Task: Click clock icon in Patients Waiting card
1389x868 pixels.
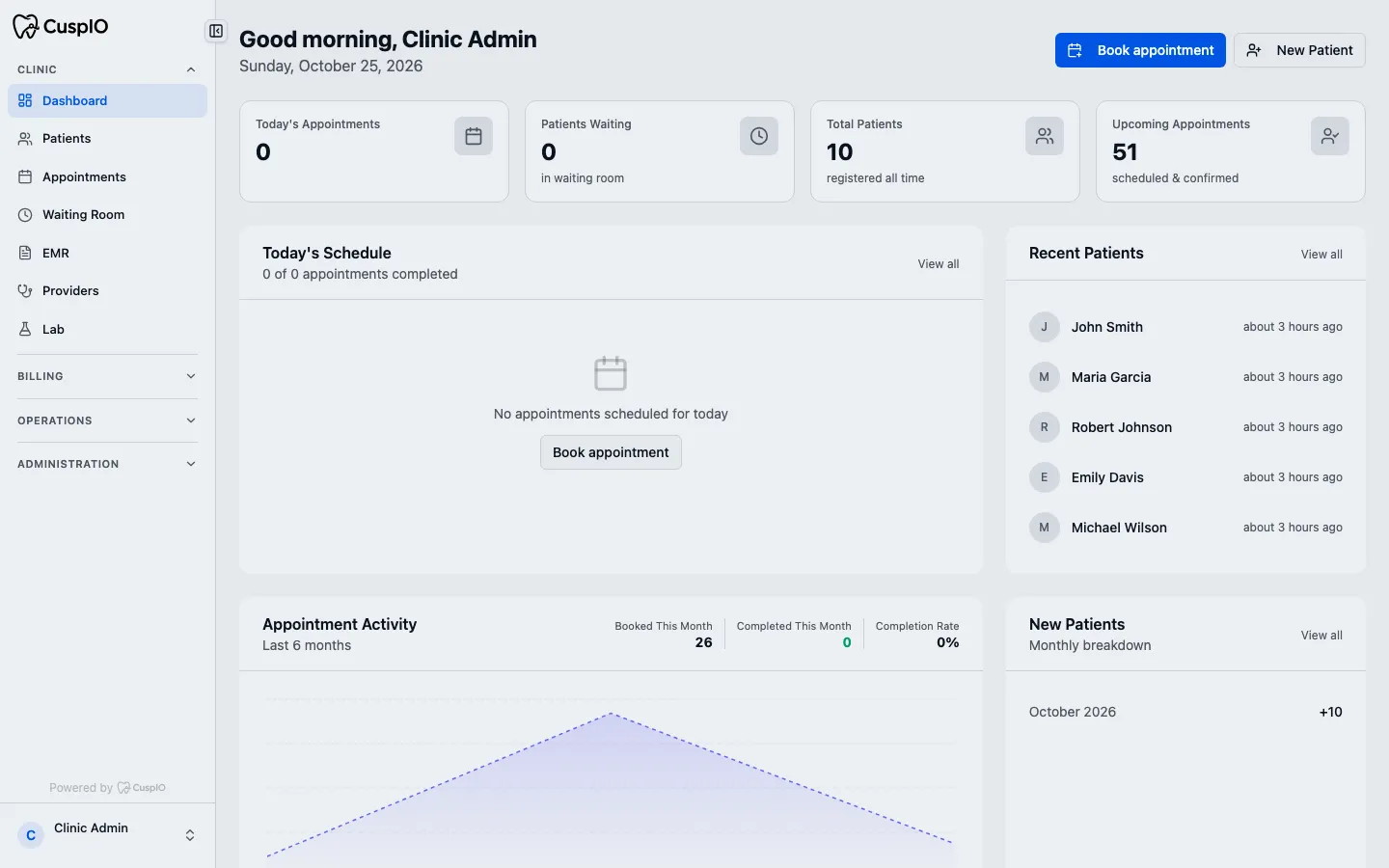Action: (x=759, y=136)
